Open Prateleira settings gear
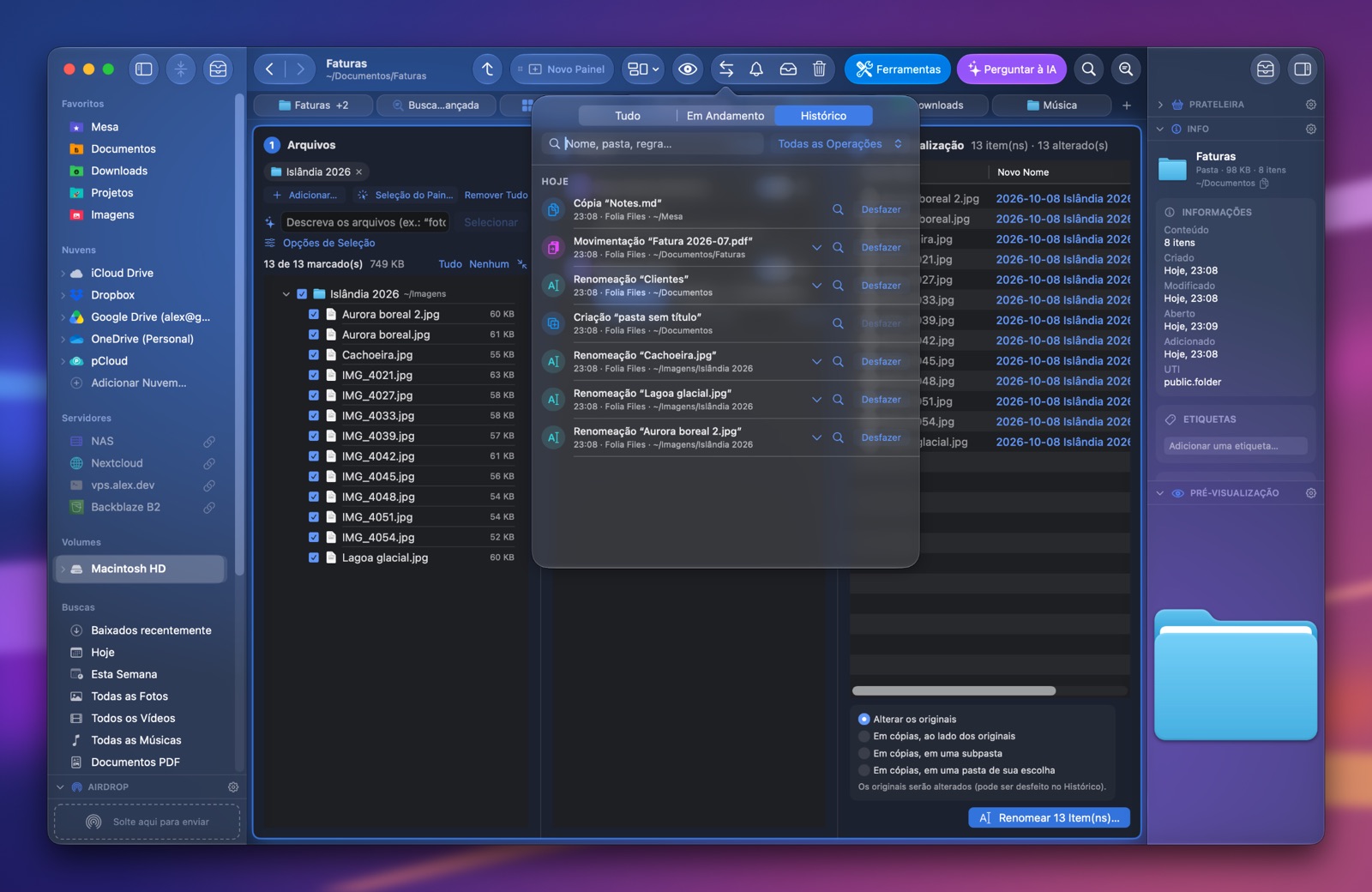Image resolution: width=1372 pixels, height=892 pixels. [x=1310, y=105]
